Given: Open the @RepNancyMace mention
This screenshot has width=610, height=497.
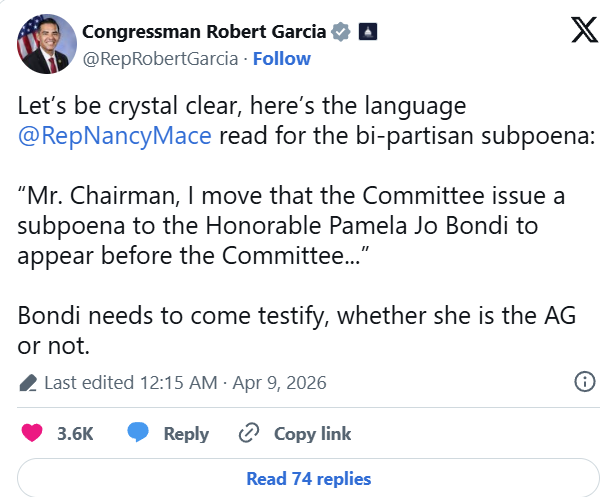Looking at the screenshot, I should (115, 136).
